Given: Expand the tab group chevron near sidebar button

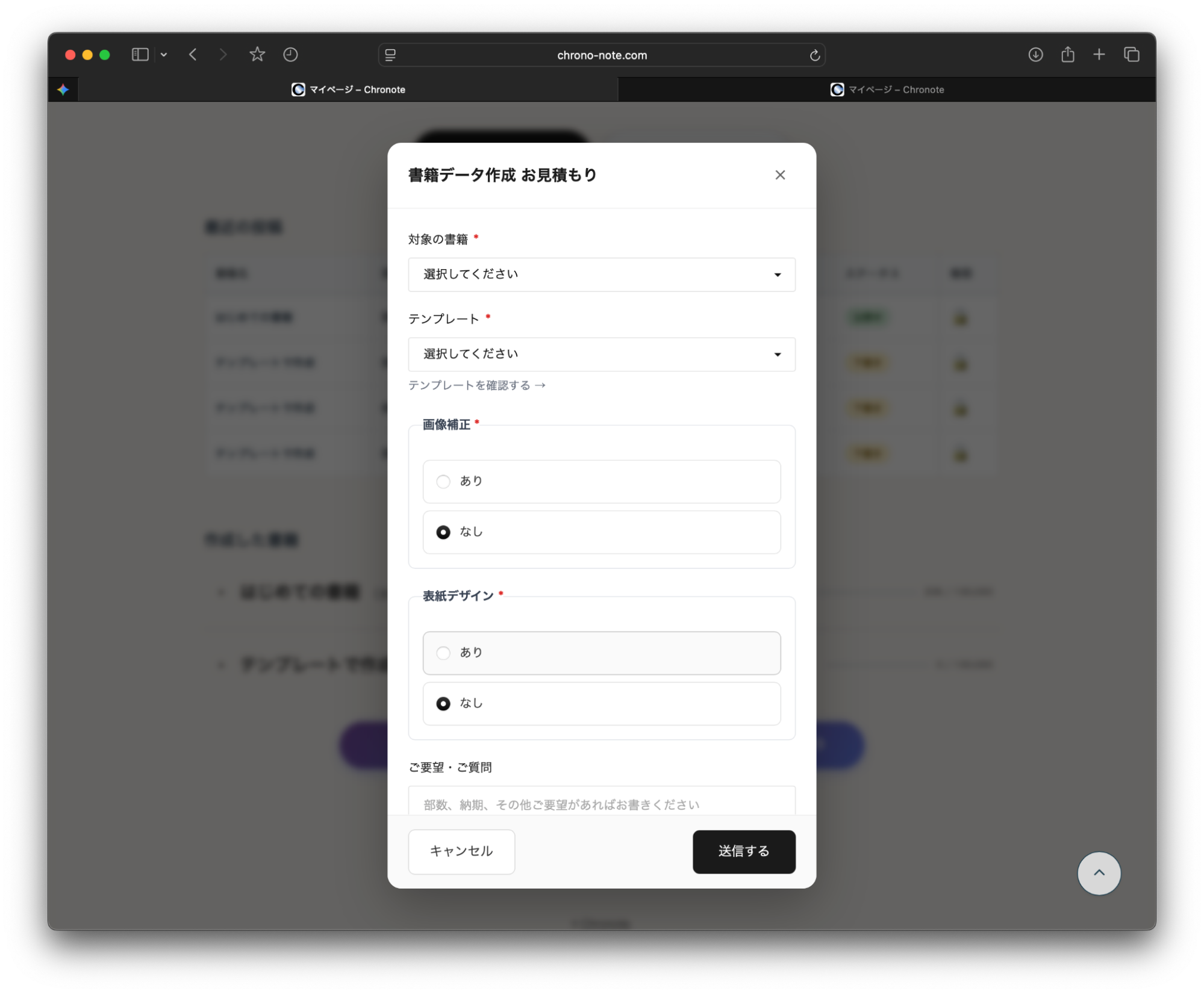Looking at the screenshot, I should pyautogui.click(x=163, y=54).
